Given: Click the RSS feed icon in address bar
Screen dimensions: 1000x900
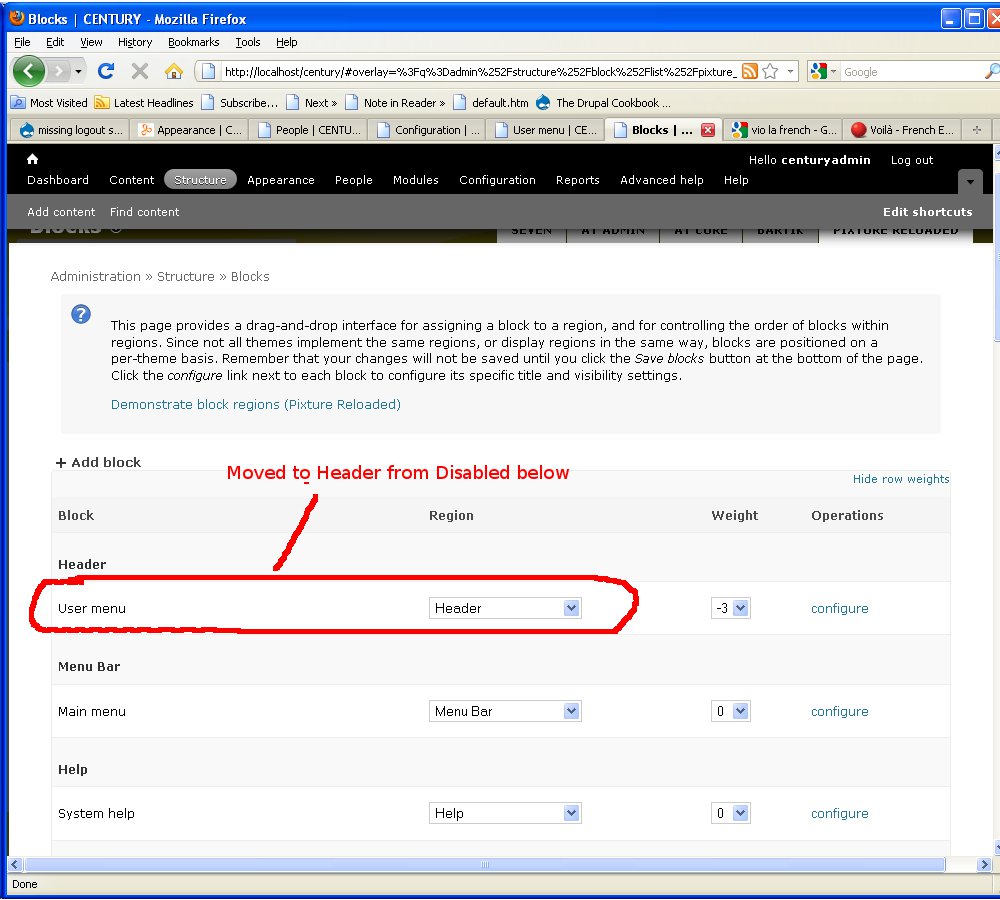Looking at the screenshot, I should [x=749, y=71].
